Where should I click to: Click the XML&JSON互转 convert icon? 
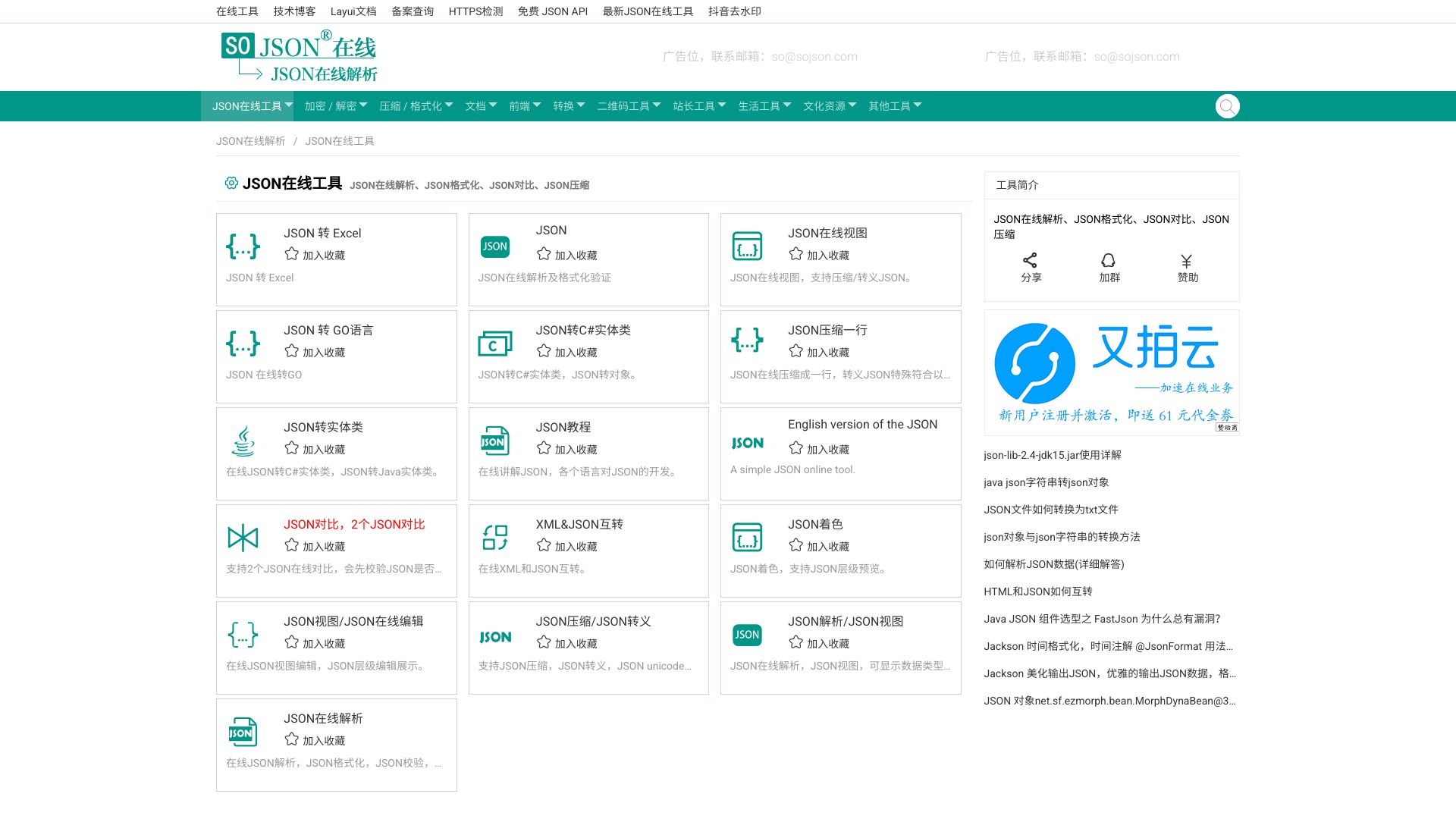click(x=495, y=538)
